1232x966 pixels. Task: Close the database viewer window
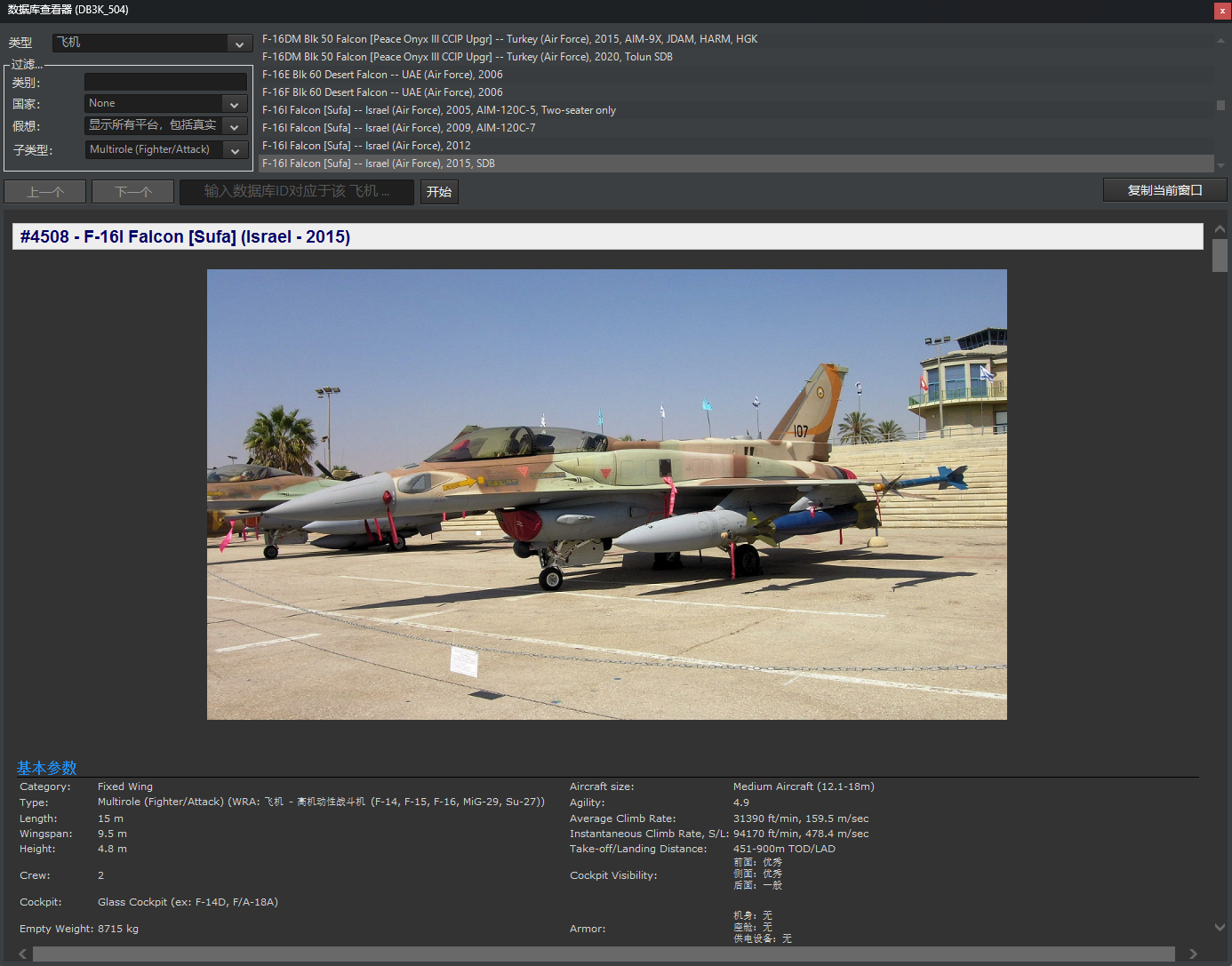(1222, 11)
